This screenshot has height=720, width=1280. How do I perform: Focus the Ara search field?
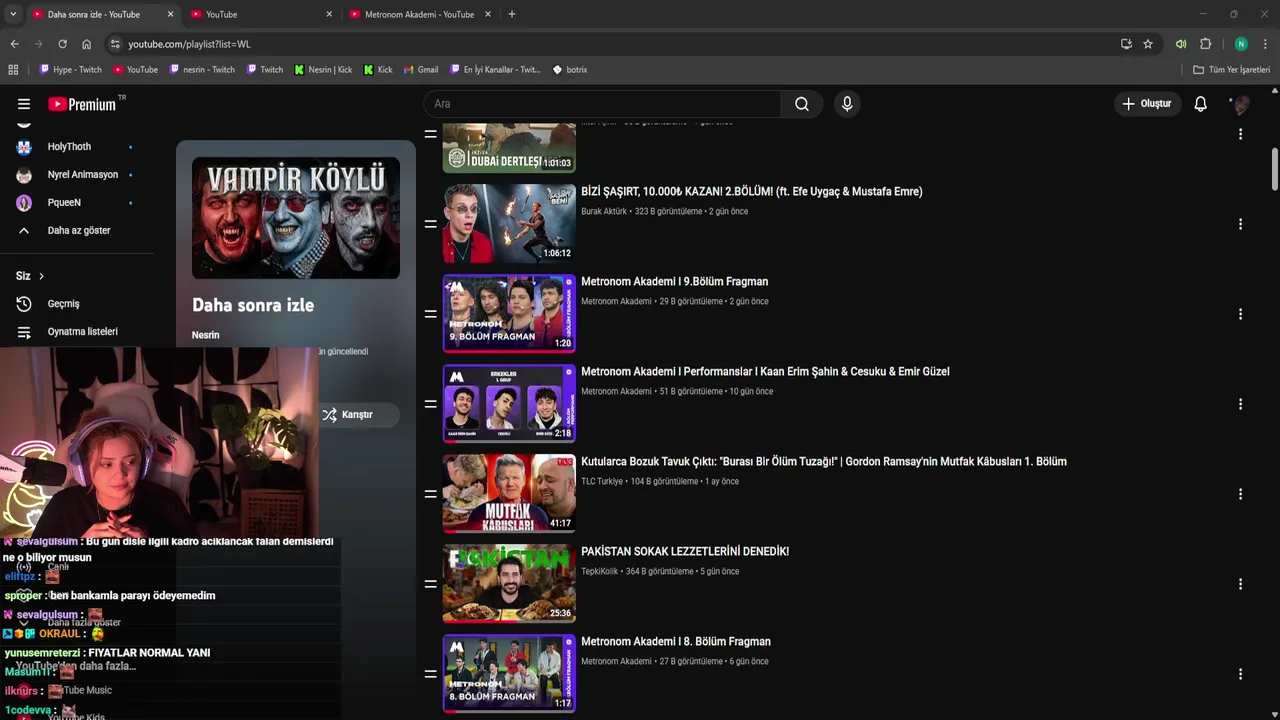[x=603, y=104]
